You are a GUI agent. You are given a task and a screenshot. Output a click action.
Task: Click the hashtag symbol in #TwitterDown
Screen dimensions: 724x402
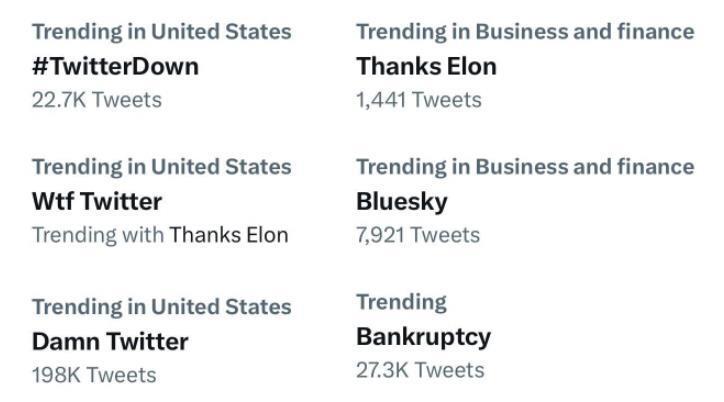click(40, 66)
